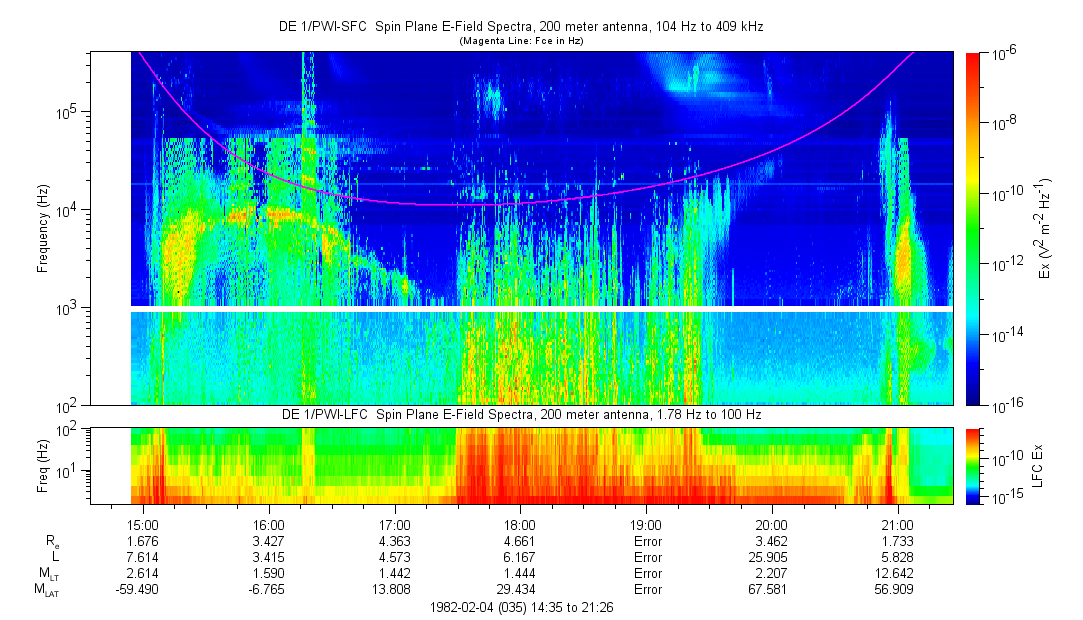Select the 21:00 time axis label
This screenshot has width=1083, height=620.
click(x=897, y=523)
